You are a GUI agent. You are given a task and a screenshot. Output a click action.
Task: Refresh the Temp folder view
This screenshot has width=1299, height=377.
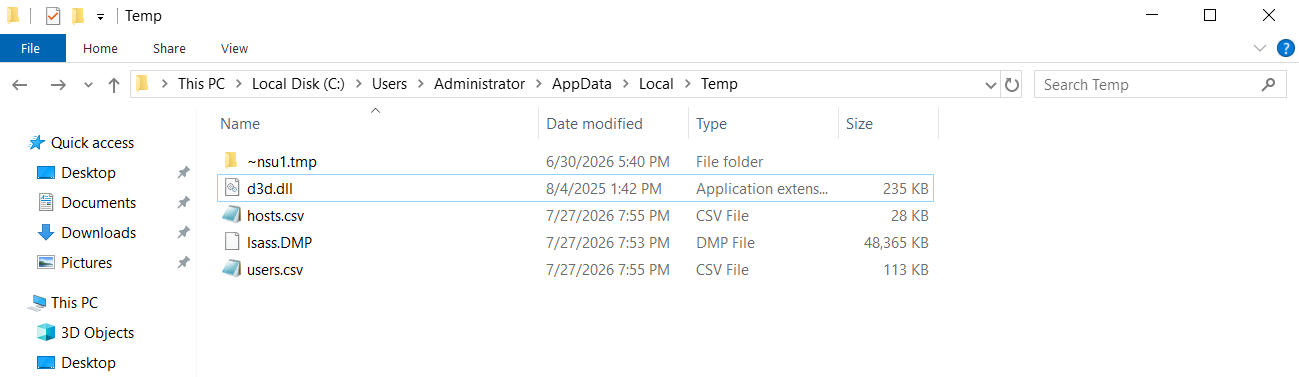[x=1011, y=85]
